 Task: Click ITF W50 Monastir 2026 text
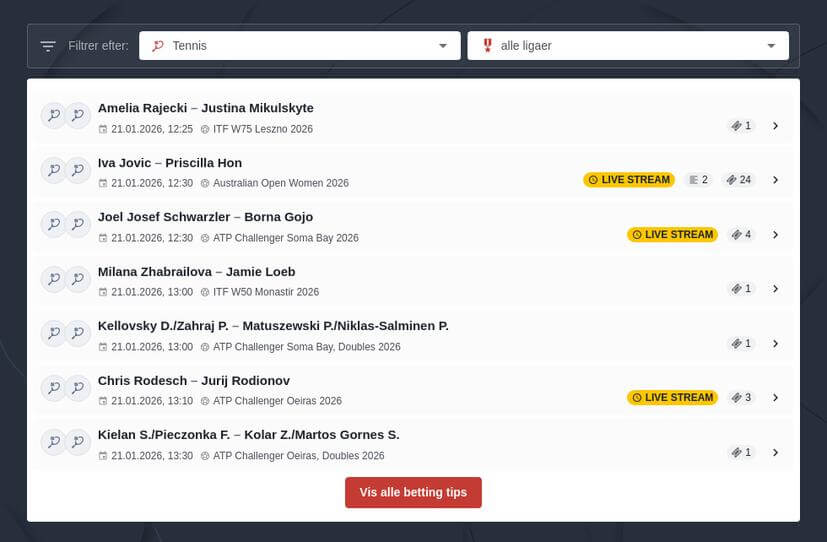click(266, 292)
